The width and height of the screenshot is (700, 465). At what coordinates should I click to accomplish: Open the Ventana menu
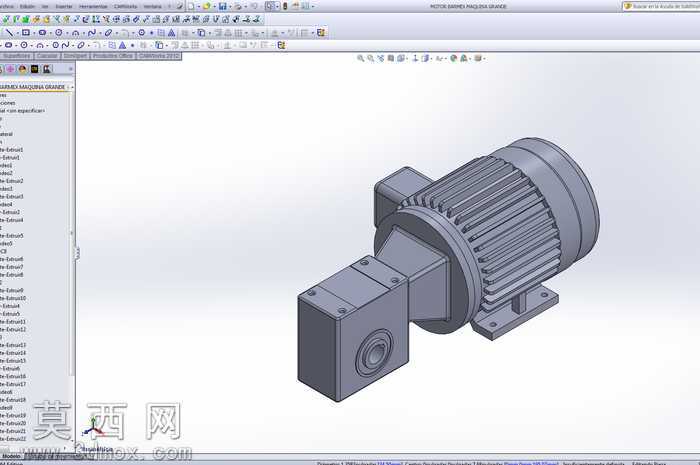coord(153,6)
